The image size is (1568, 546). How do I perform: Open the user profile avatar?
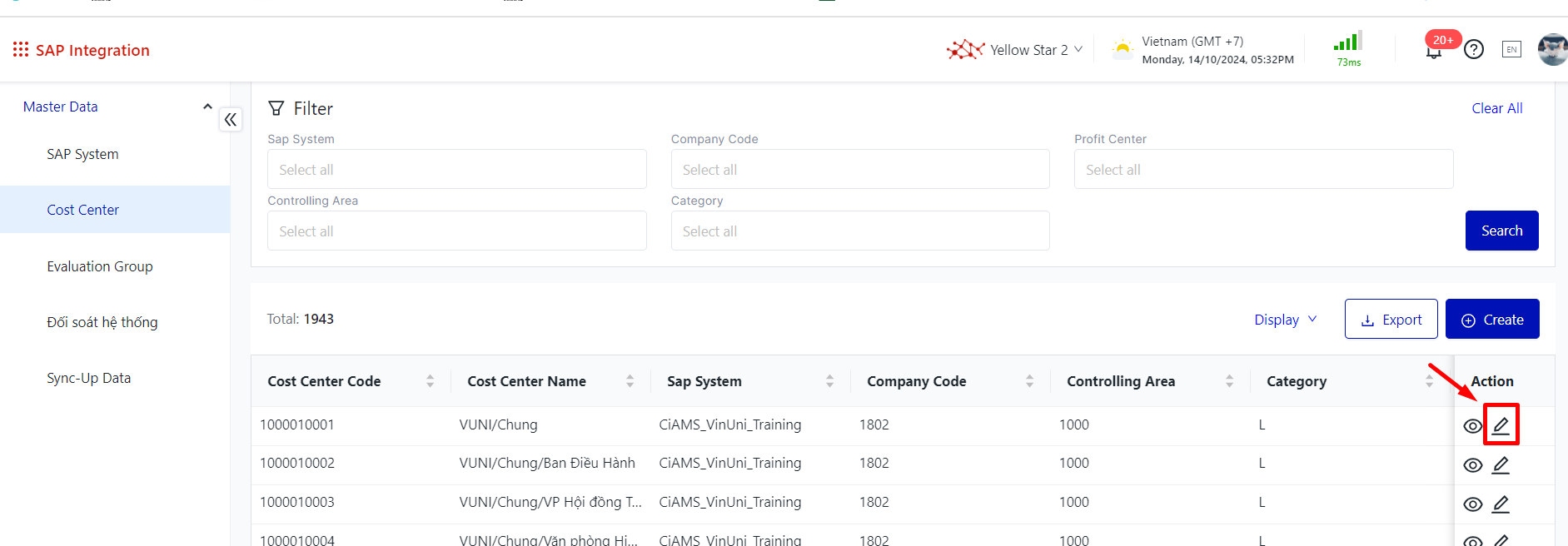(x=1552, y=50)
